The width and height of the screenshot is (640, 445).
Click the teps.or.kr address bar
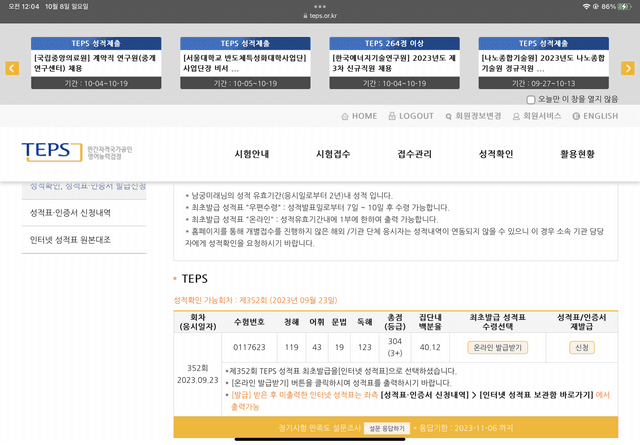point(320,16)
